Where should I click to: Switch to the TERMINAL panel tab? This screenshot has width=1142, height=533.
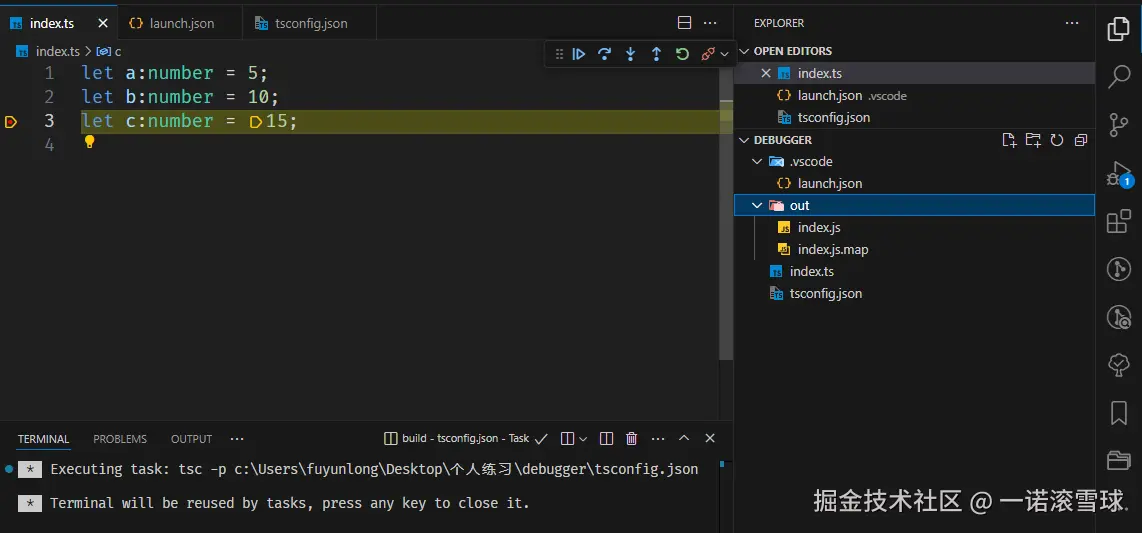[44, 439]
